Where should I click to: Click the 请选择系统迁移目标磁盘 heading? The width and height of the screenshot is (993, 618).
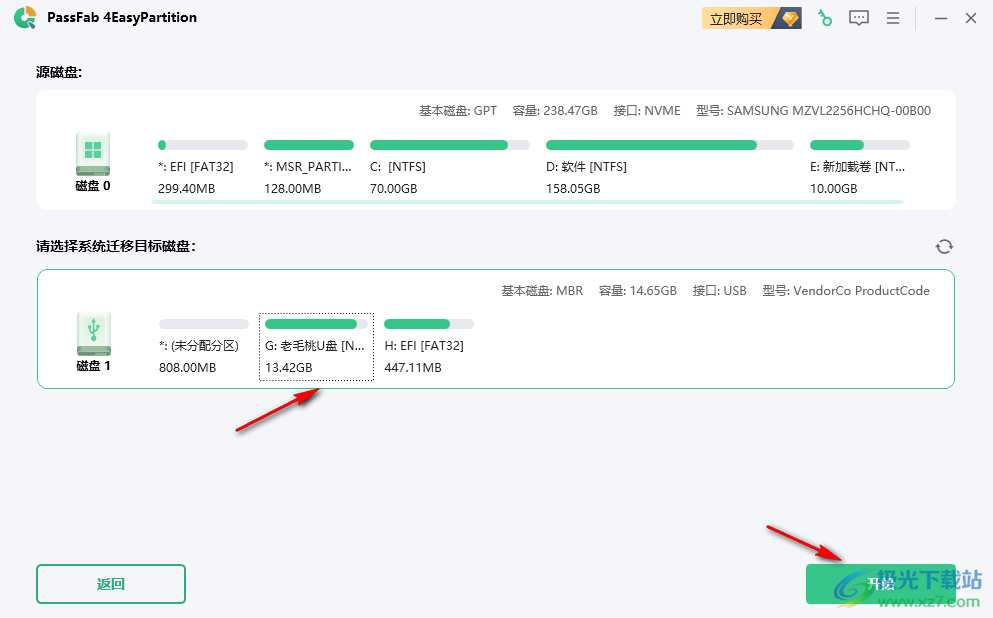(x=116, y=246)
